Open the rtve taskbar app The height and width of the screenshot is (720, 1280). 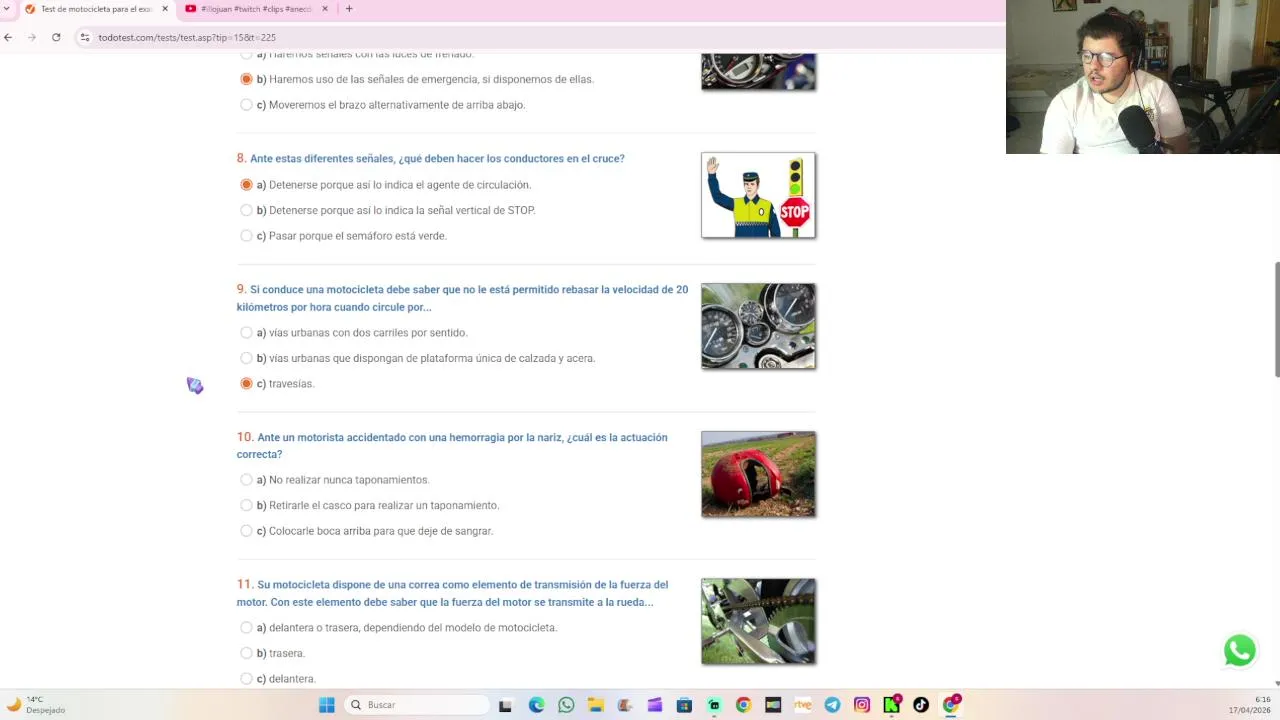point(802,705)
